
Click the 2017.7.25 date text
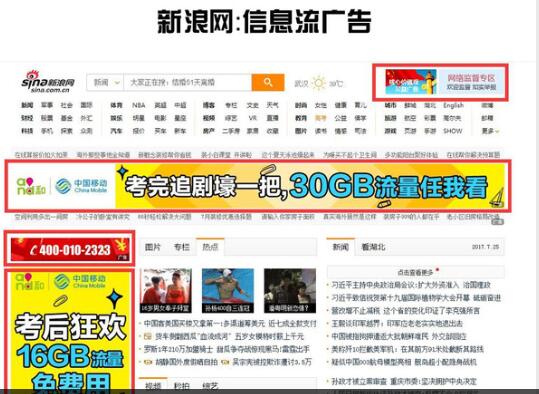click(x=485, y=247)
